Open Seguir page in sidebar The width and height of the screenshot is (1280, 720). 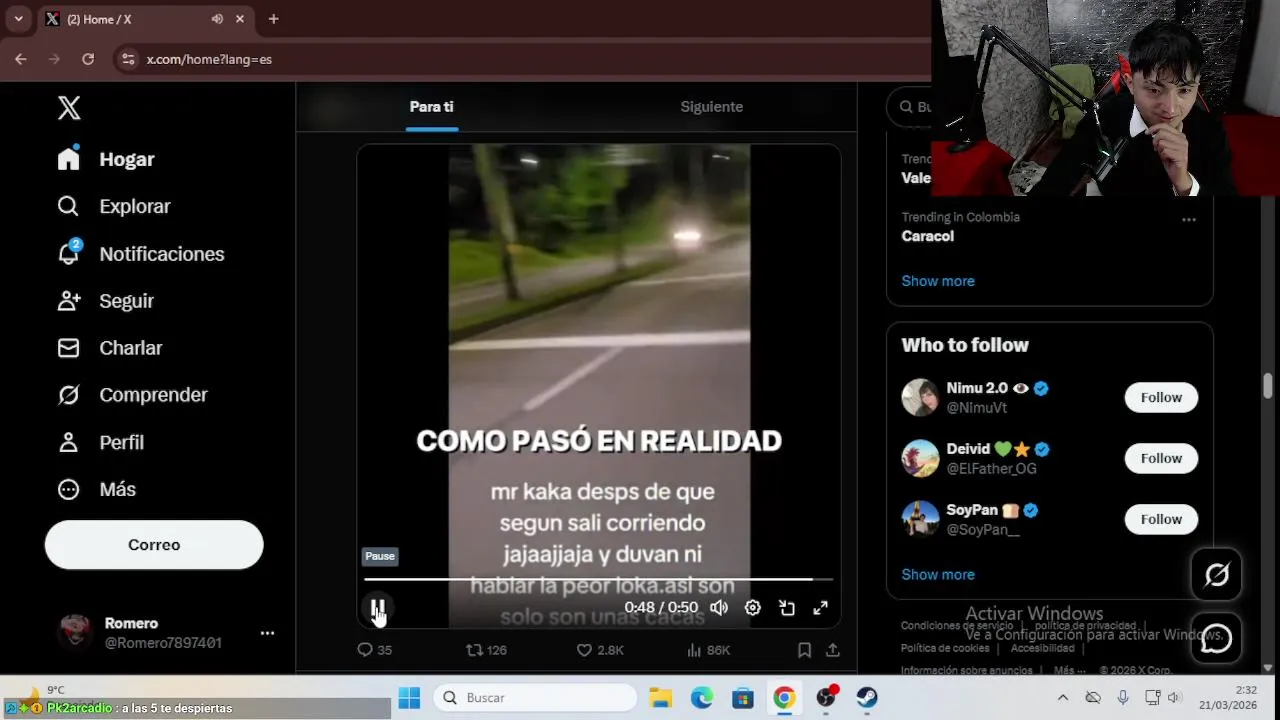point(106,301)
